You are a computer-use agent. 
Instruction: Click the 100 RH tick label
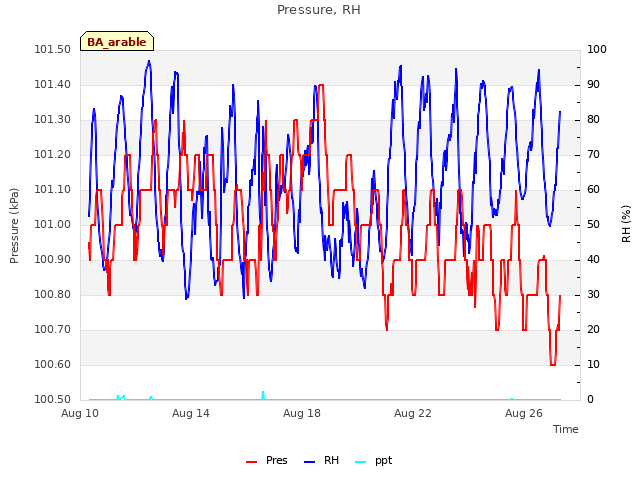(x=597, y=49)
